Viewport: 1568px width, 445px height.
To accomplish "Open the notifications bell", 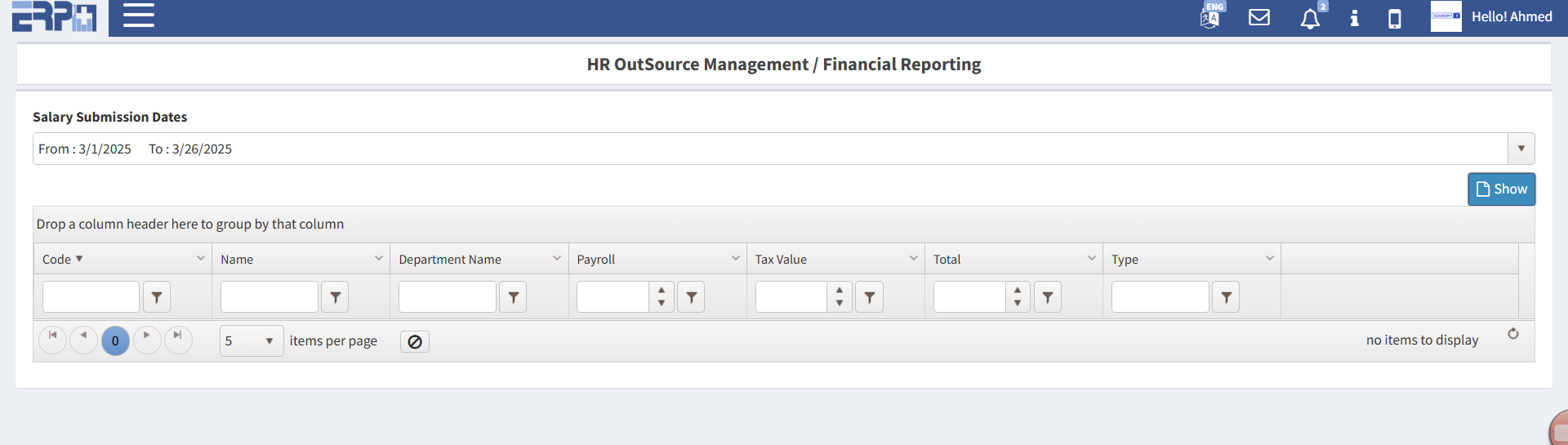I will (1310, 19).
